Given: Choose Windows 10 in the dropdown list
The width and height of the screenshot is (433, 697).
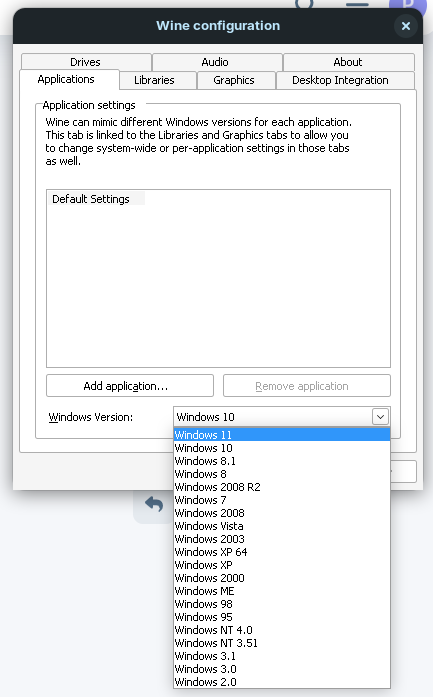Looking at the screenshot, I should point(282,448).
